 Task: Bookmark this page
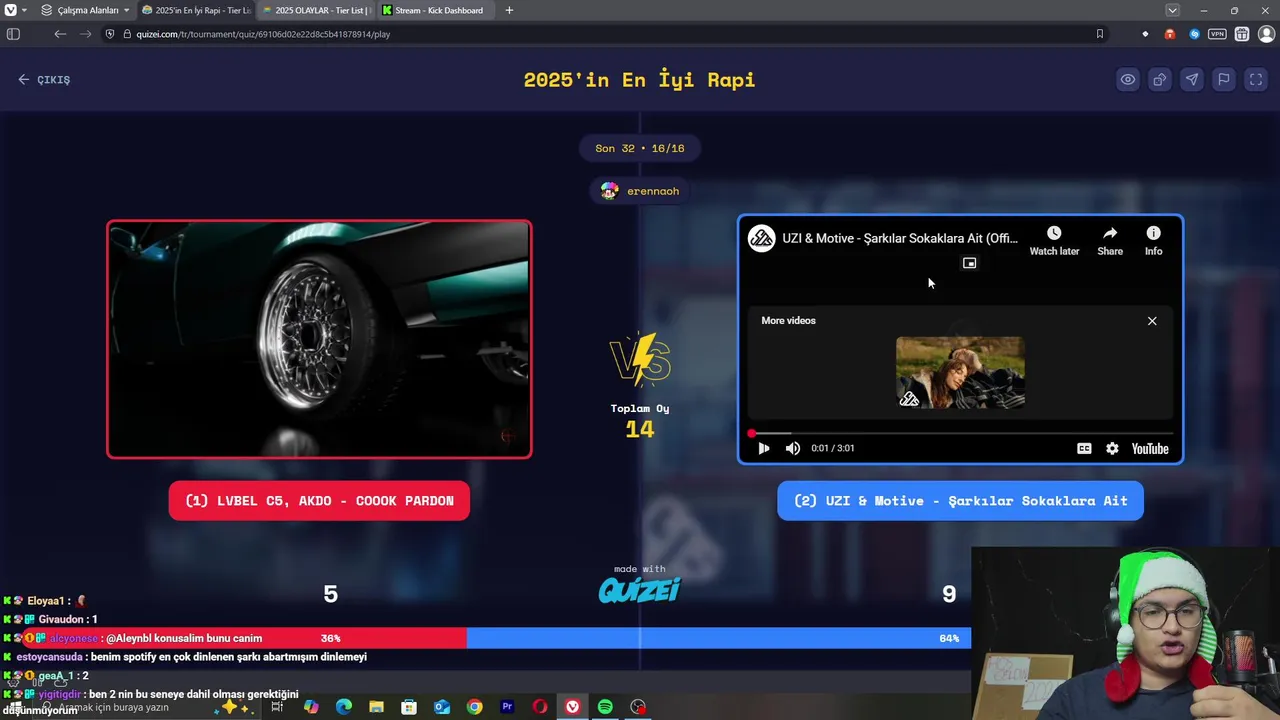tap(1099, 34)
